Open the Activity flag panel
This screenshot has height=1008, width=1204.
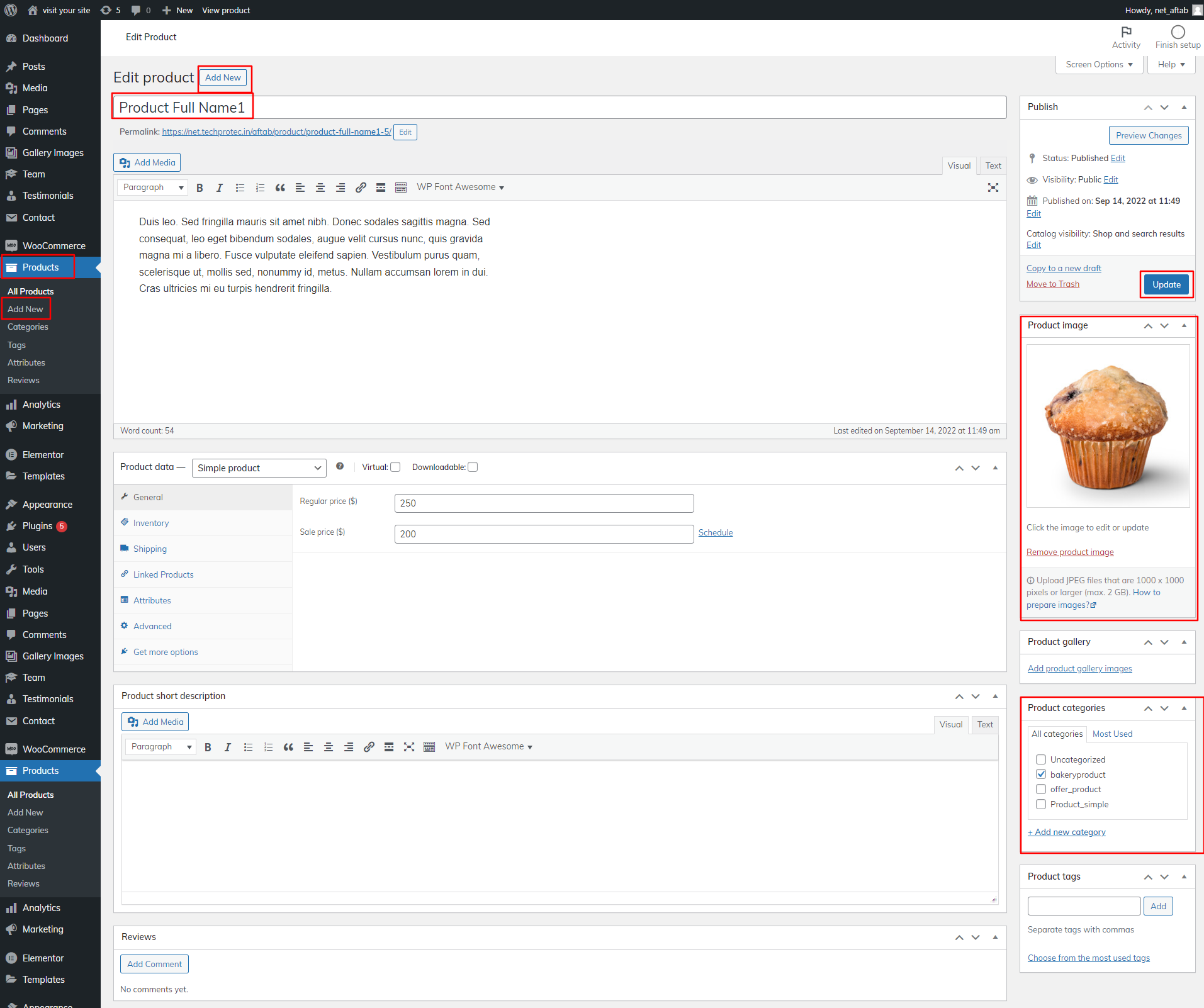[1126, 37]
